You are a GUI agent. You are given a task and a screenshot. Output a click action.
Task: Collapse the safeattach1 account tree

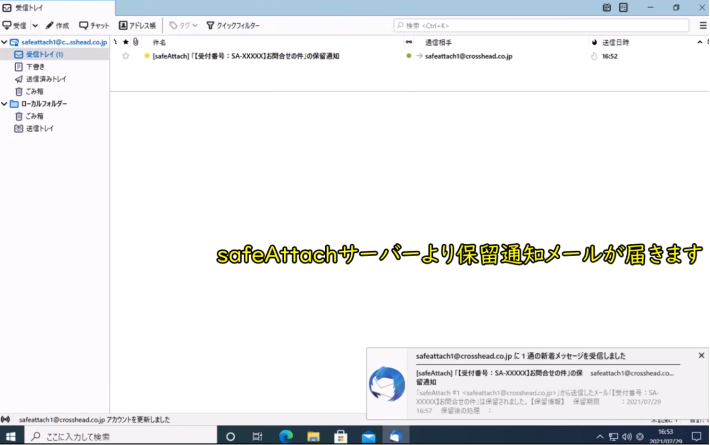point(4,42)
